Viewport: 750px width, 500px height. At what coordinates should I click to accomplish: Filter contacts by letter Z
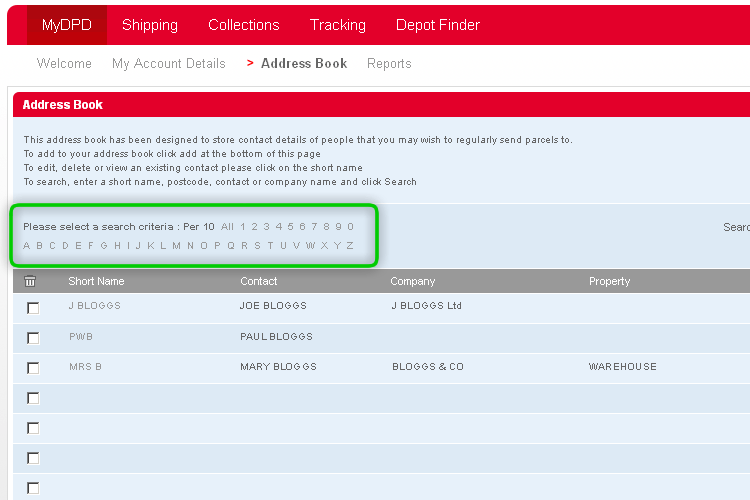click(350, 246)
